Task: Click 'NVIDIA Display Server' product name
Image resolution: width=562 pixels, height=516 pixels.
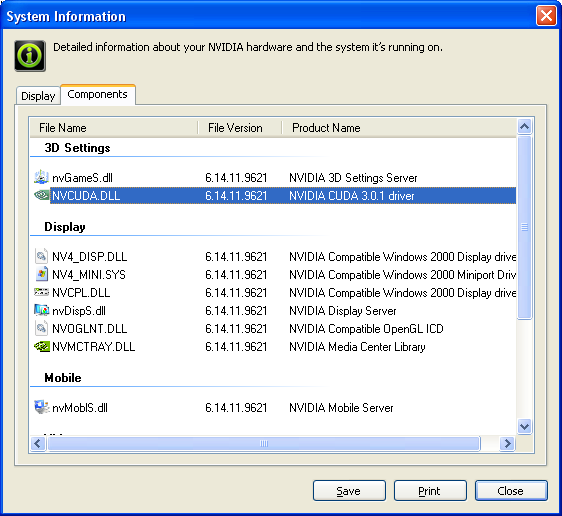Action: click(343, 311)
